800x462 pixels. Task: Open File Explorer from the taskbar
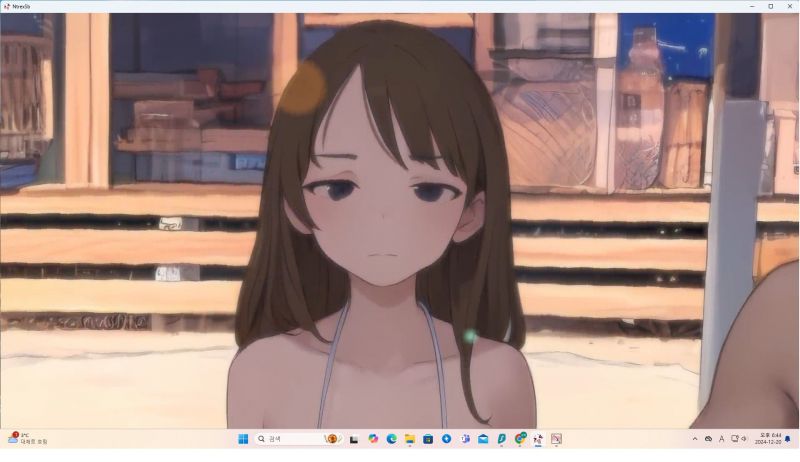pos(409,439)
